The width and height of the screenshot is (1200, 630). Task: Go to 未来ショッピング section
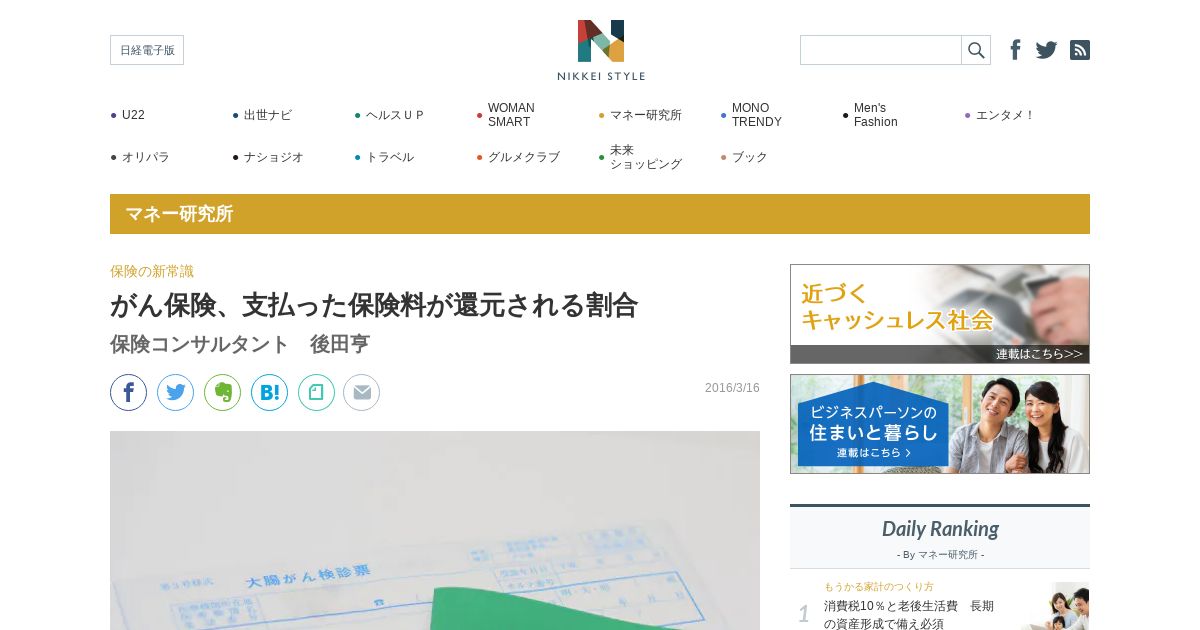[x=645, y=157]
